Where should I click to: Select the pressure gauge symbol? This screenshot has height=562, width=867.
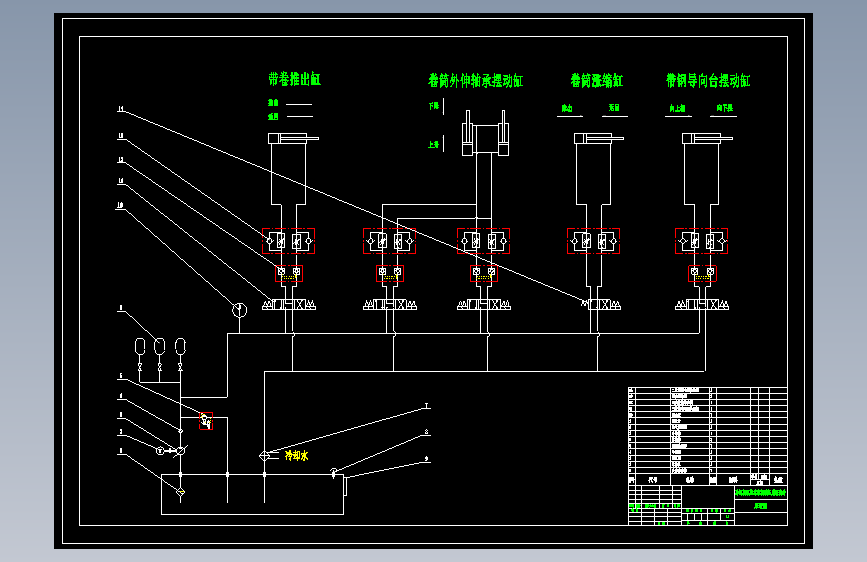click(239, 310)
